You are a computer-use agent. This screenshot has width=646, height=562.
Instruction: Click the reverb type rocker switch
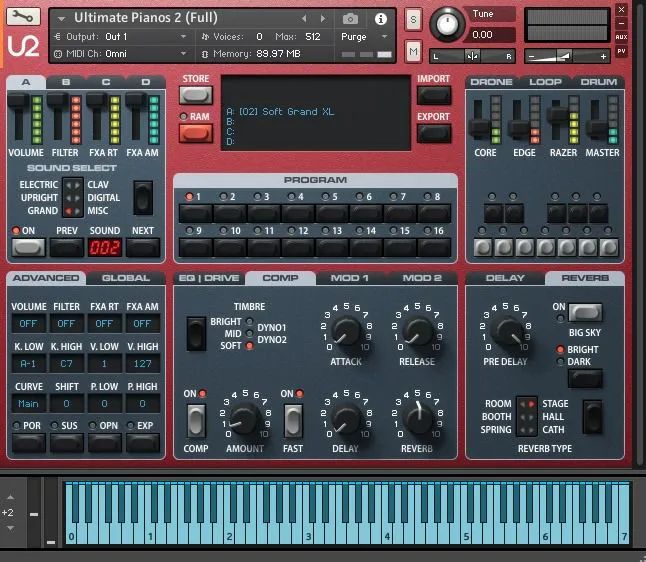tap(593, 417)
